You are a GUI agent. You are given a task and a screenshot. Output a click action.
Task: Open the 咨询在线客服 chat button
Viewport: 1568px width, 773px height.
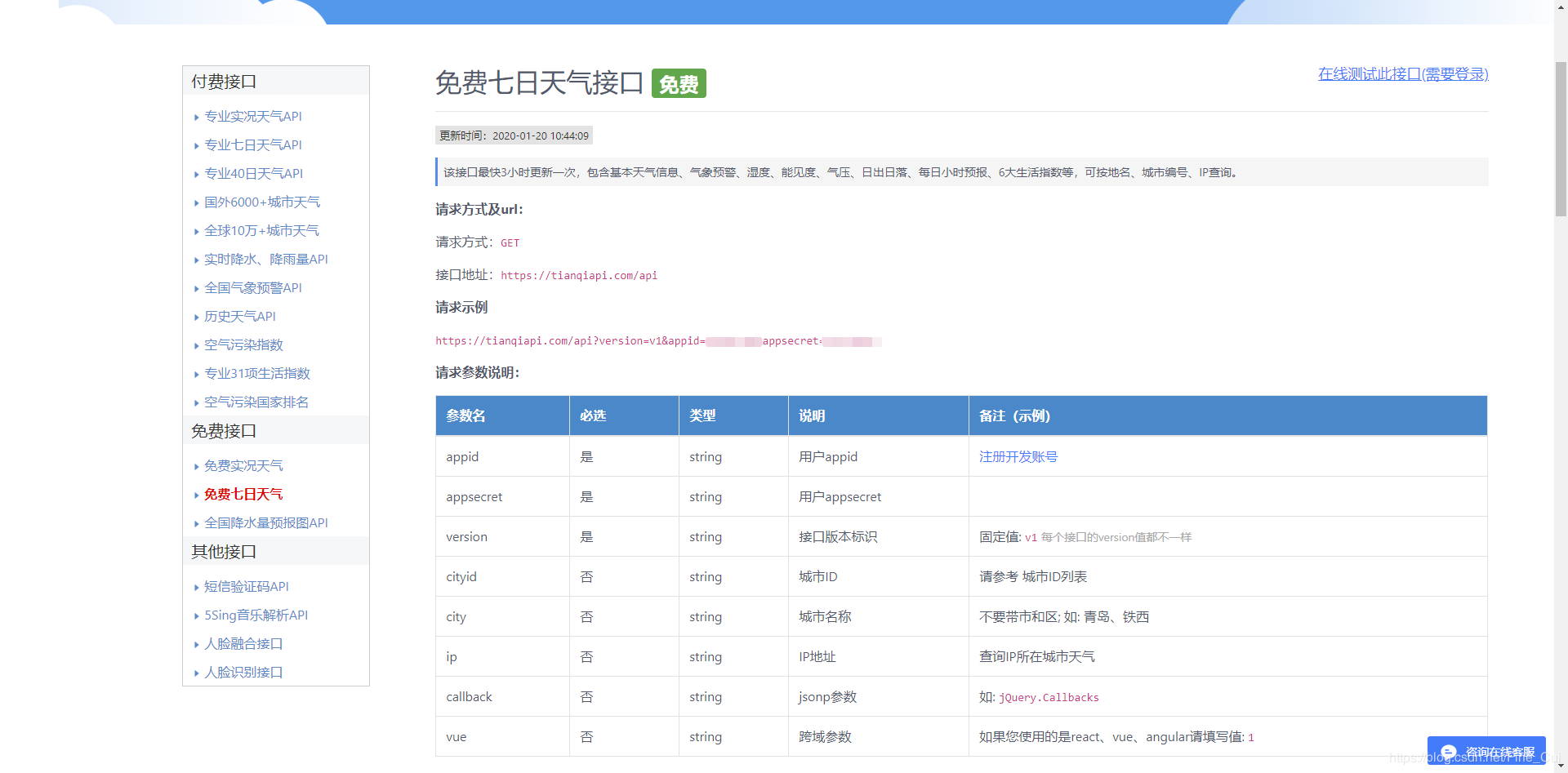pyautogui.click(x=1486, y=752)
